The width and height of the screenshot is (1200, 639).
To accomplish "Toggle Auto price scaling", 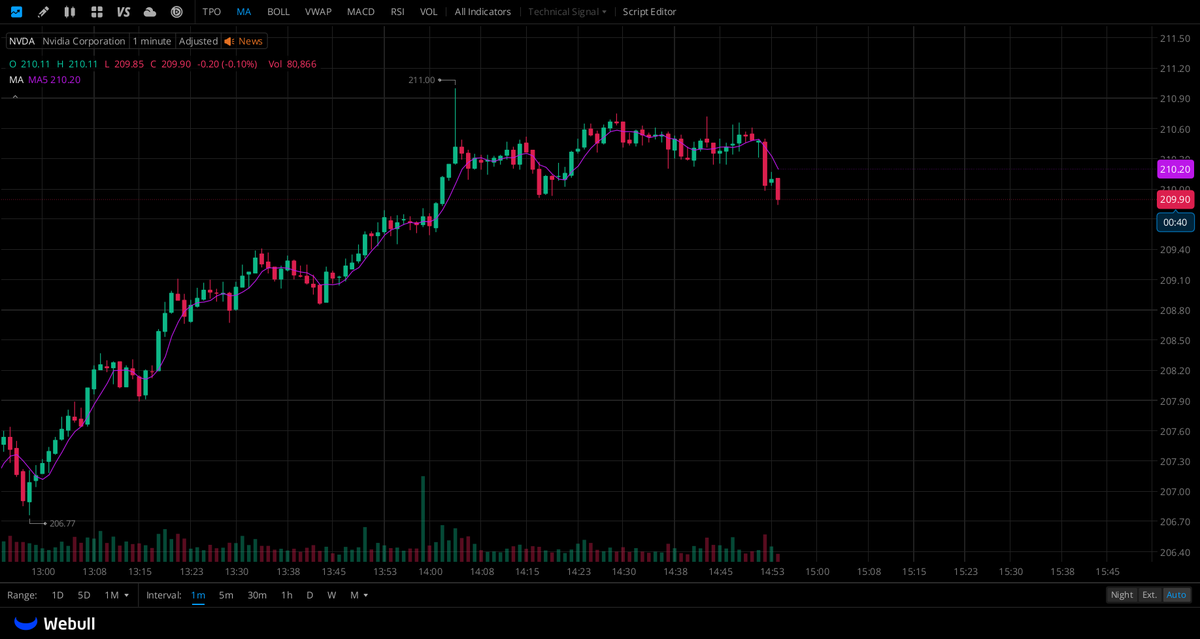I will click(1177, 595).
